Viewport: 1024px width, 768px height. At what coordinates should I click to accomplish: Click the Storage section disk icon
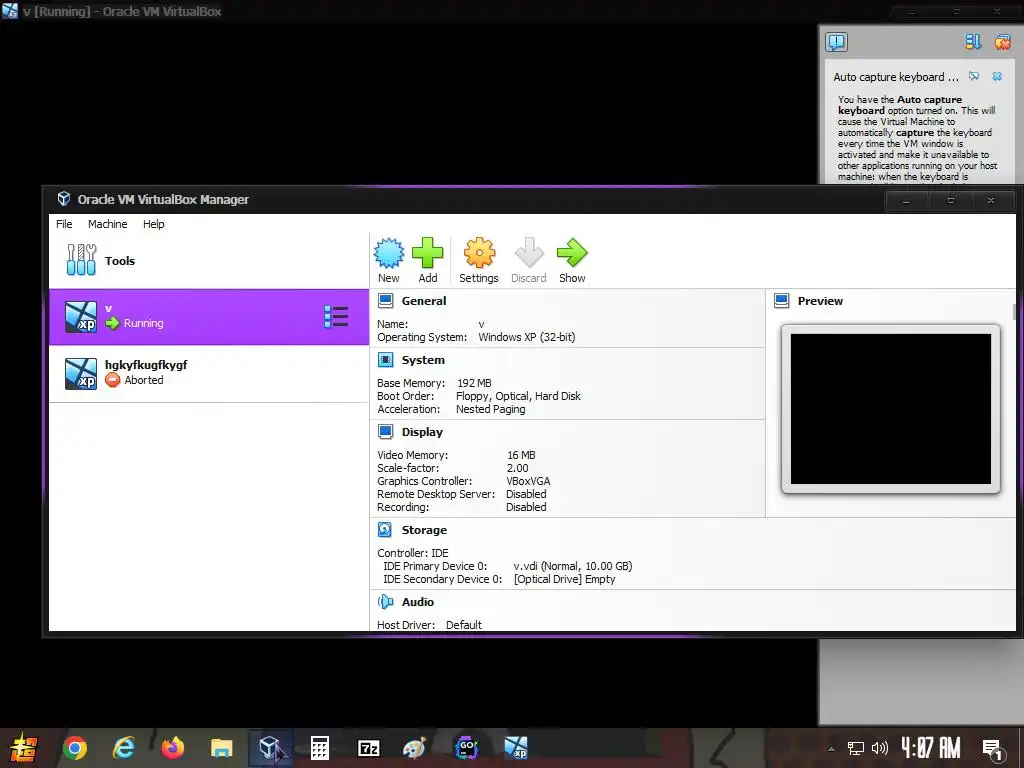(x=385, y=530)
